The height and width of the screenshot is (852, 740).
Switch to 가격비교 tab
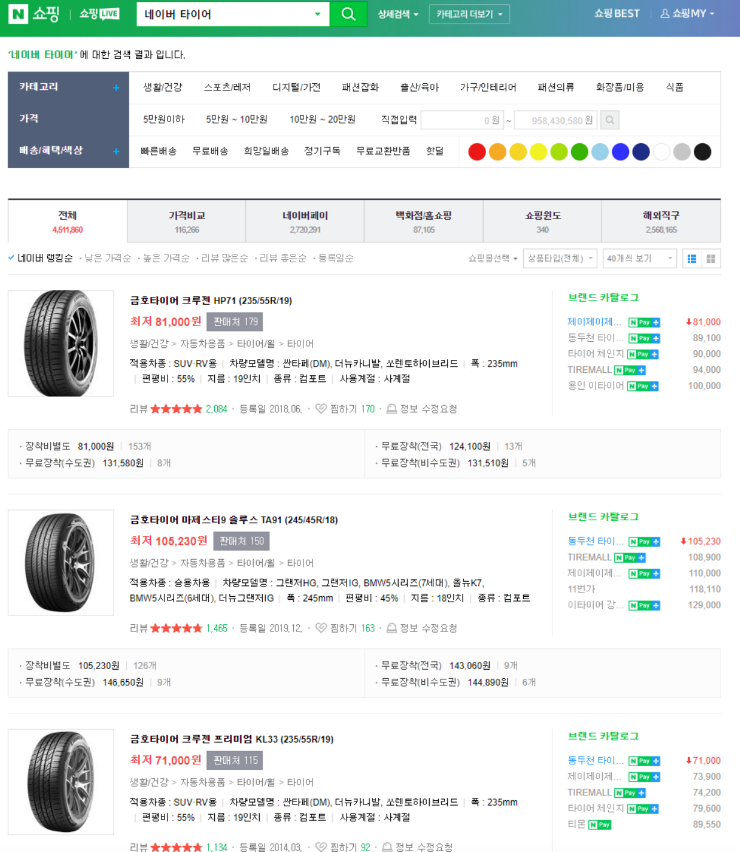186,222
